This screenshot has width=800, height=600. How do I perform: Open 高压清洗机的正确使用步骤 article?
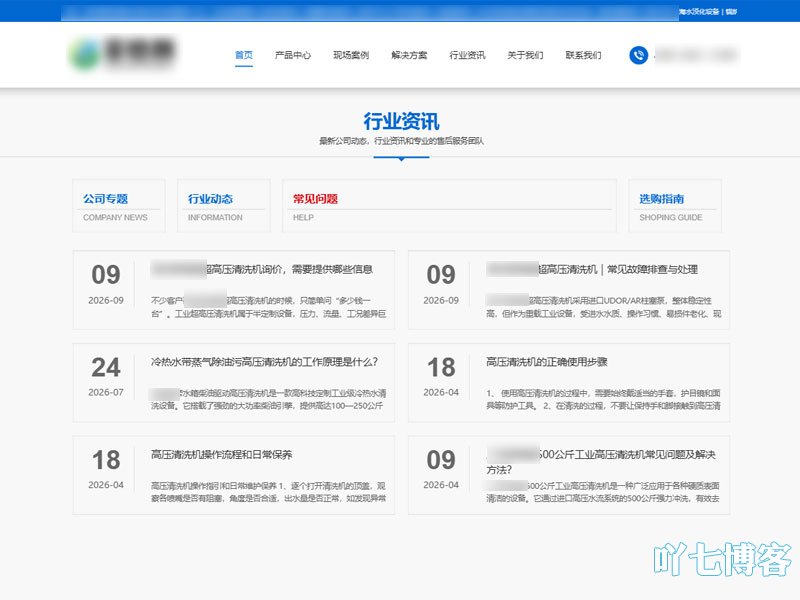click(x=546, y=362)
